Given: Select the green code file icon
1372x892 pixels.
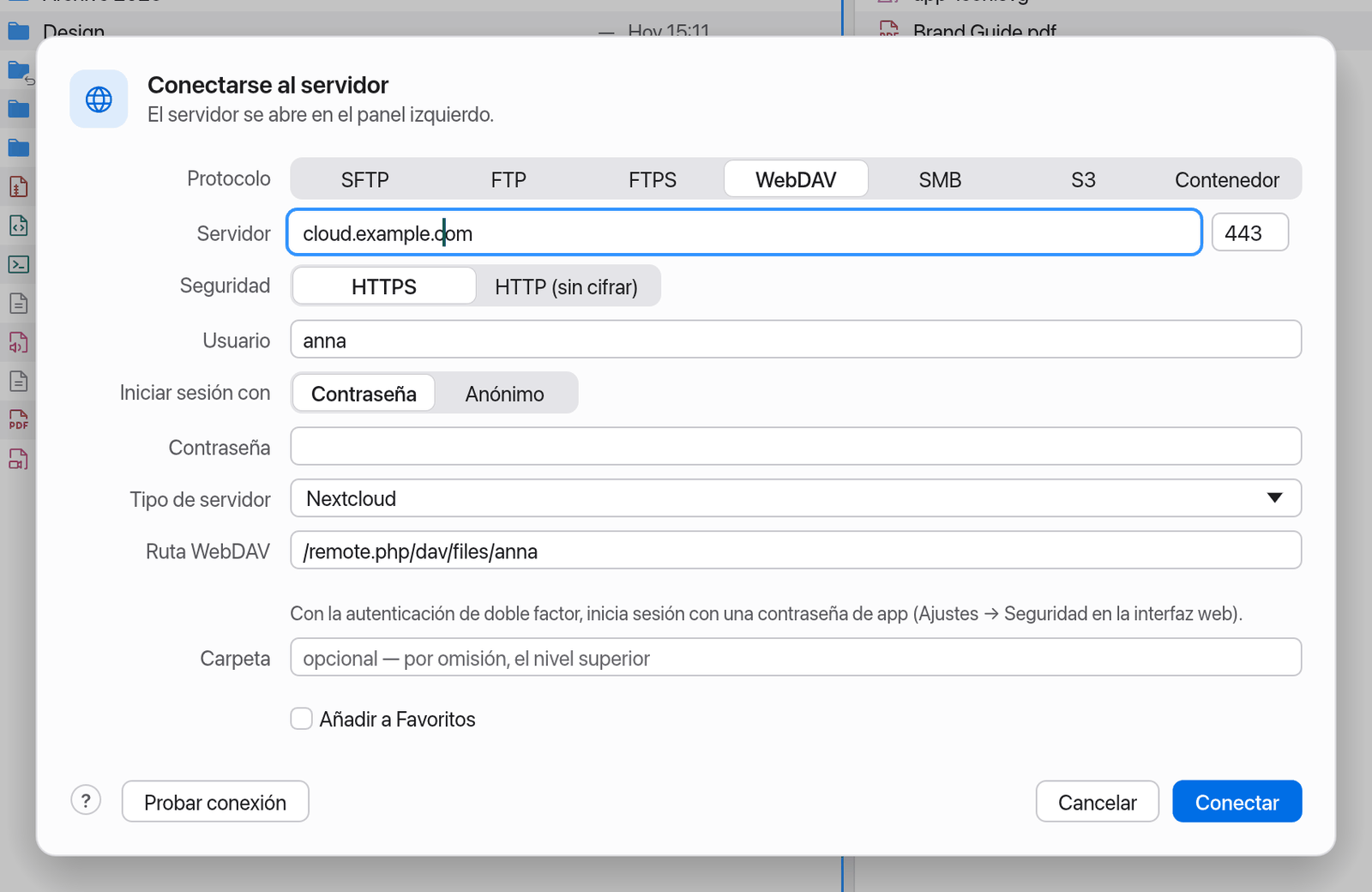Looking at the screenshot, I should pyautogui.click(x=18, y=226).
